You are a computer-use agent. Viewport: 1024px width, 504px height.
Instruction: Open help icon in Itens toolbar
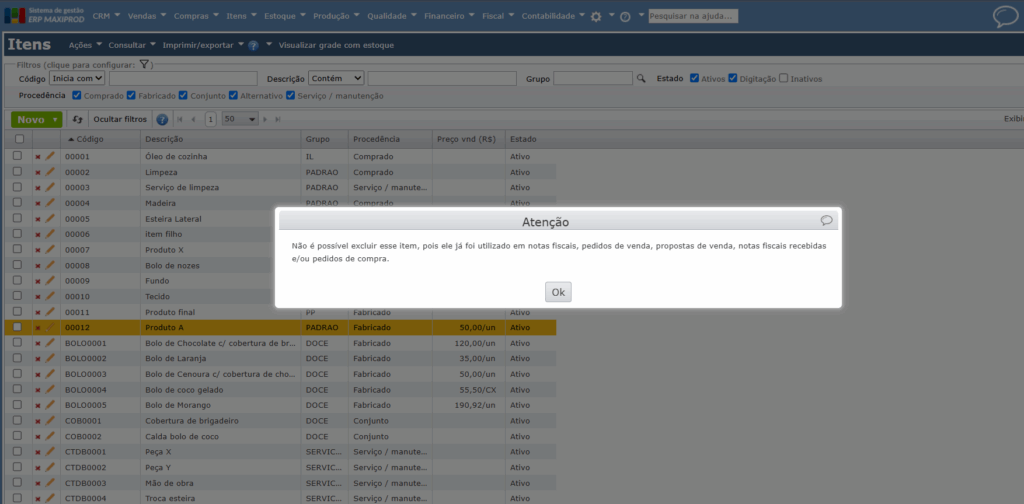253,46
